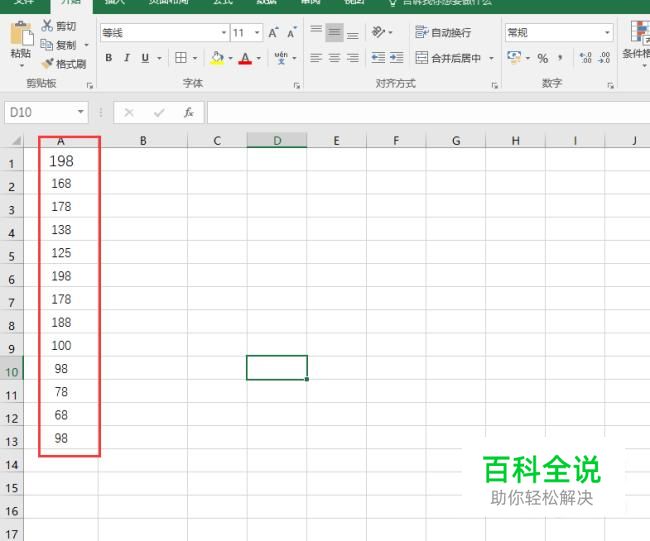This screenshot has height=541, width=650.
Task: Open the clipboard group dialog launcher
Action: tap(90, 85)
